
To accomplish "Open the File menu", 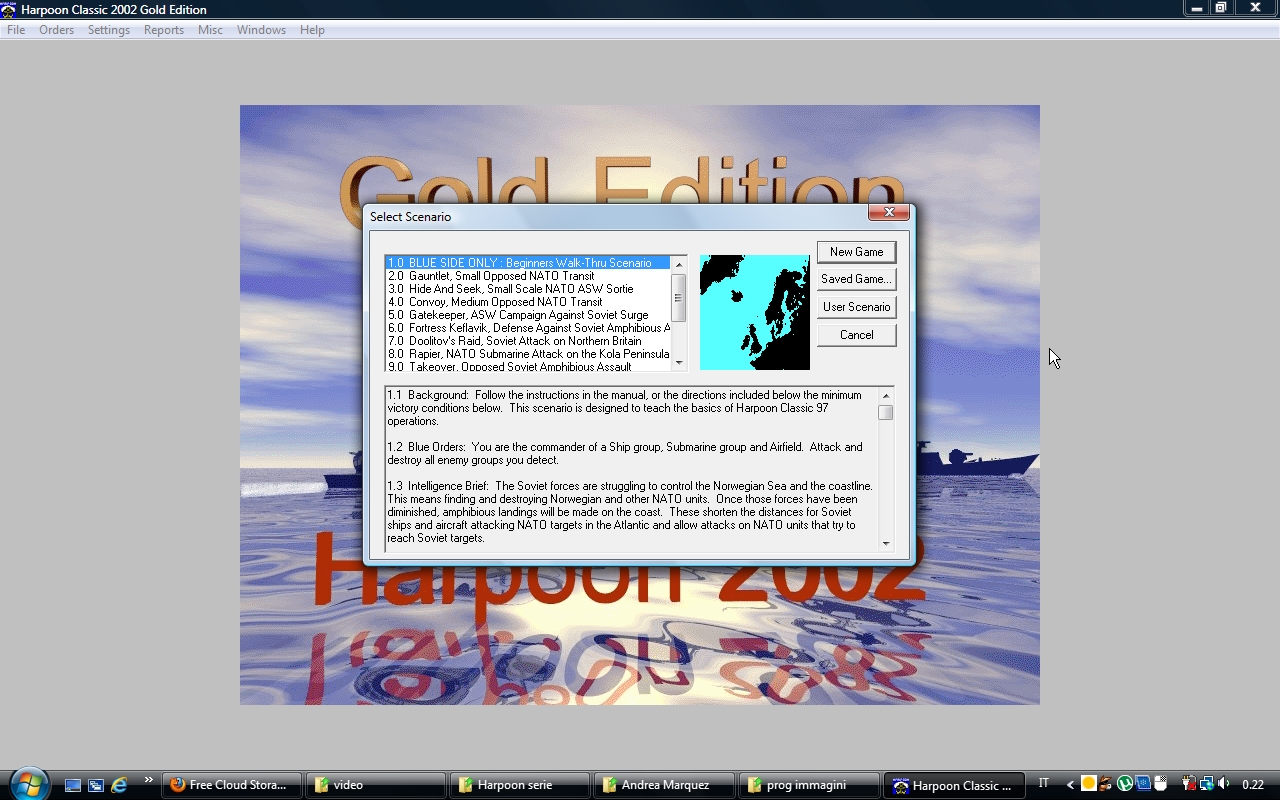I will click(x=16, y=30).
